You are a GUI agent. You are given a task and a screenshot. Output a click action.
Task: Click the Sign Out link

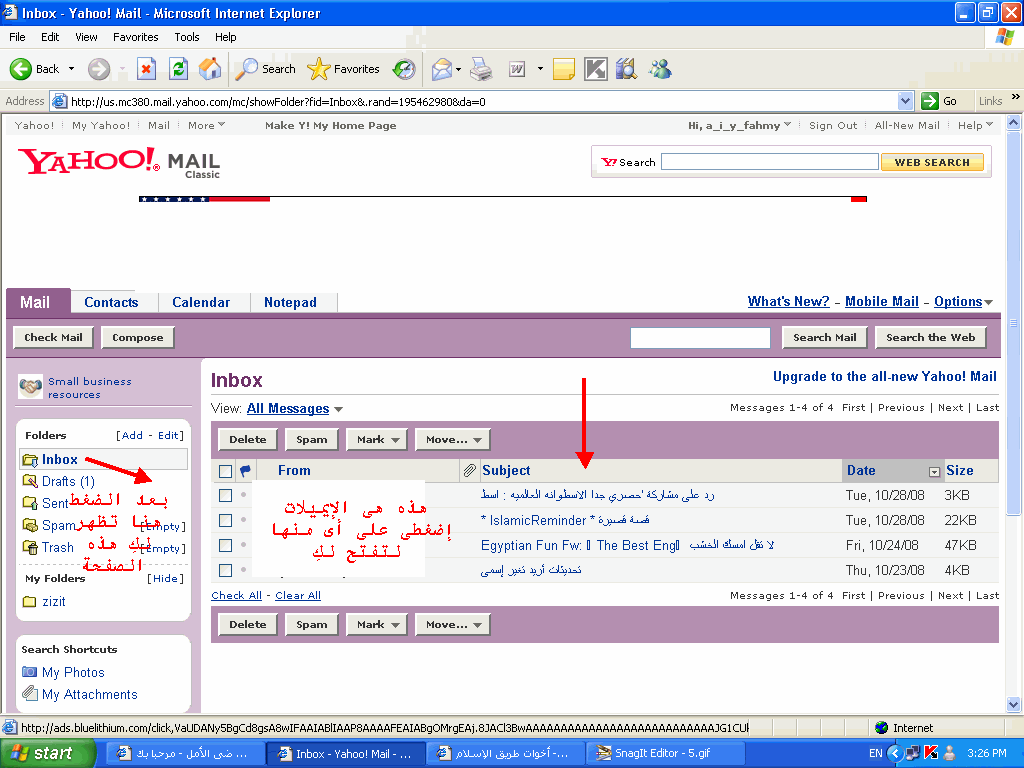click(833, 125)
